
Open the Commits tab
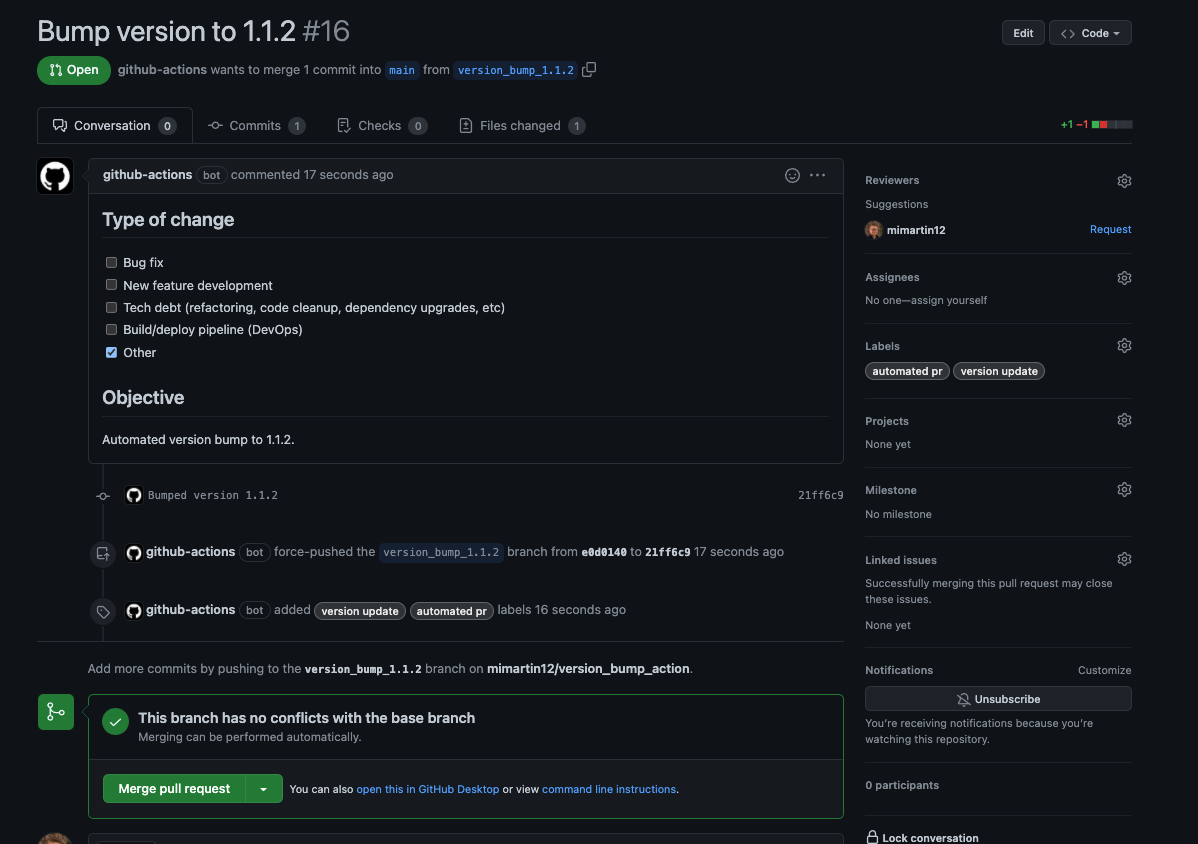(257, 126)
